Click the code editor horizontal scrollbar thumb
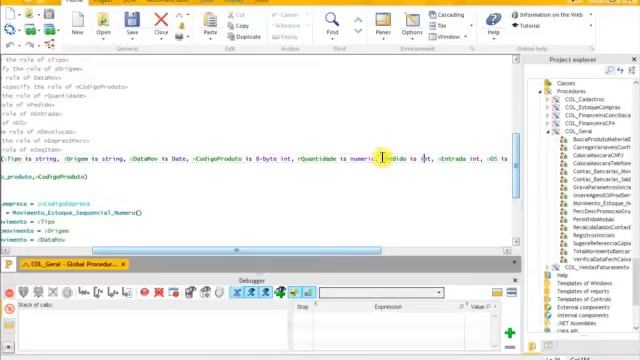Viewport: 640px width, 360px height. coord(237,251)
